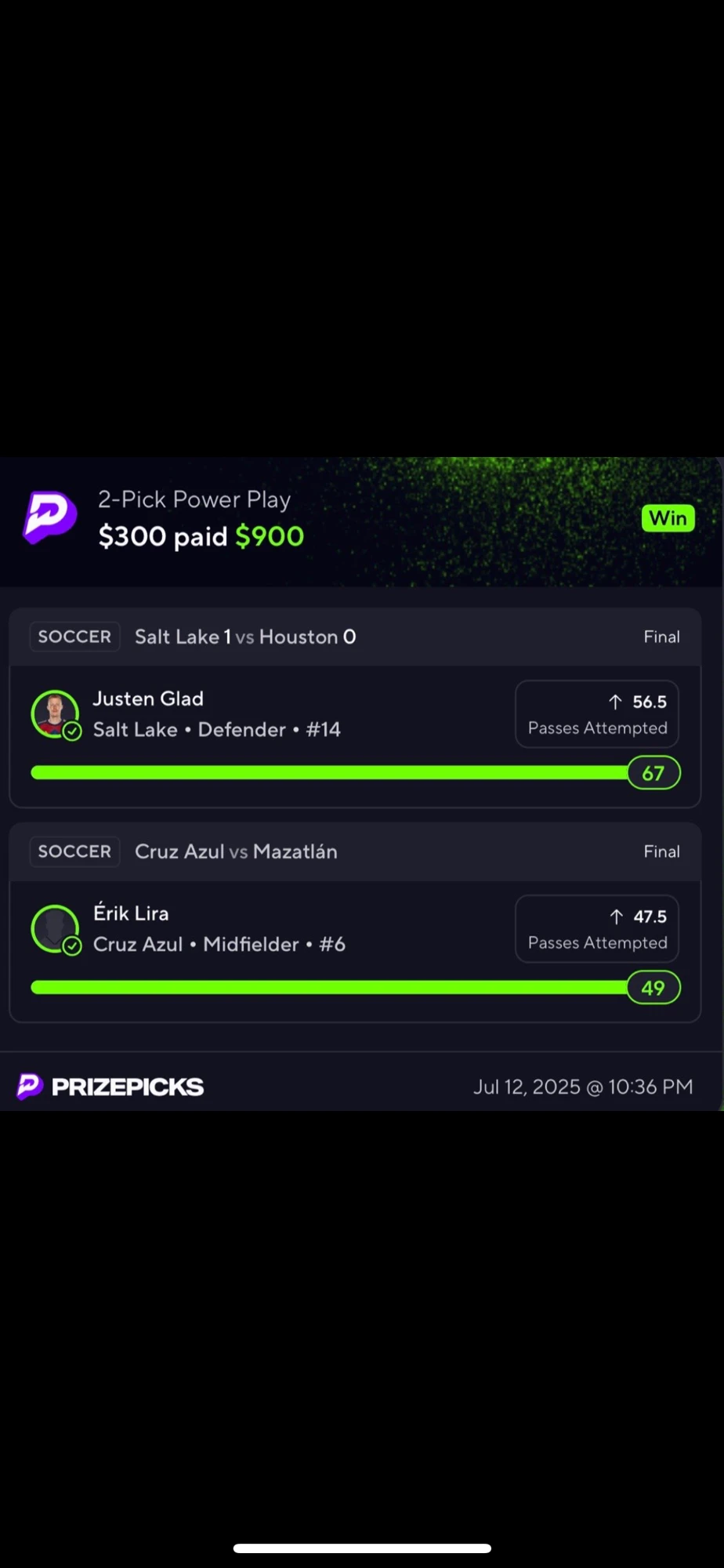Click the 49 result bubble on the progress bar

[653, 988]
